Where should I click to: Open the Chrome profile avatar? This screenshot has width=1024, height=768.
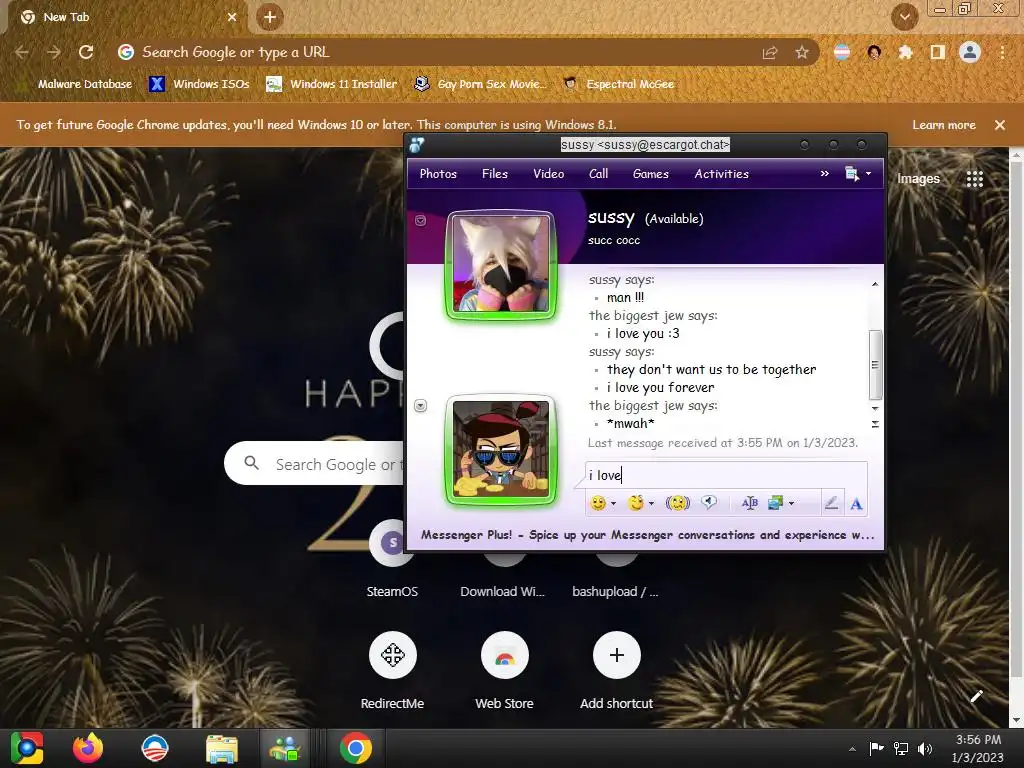point(970,52)
